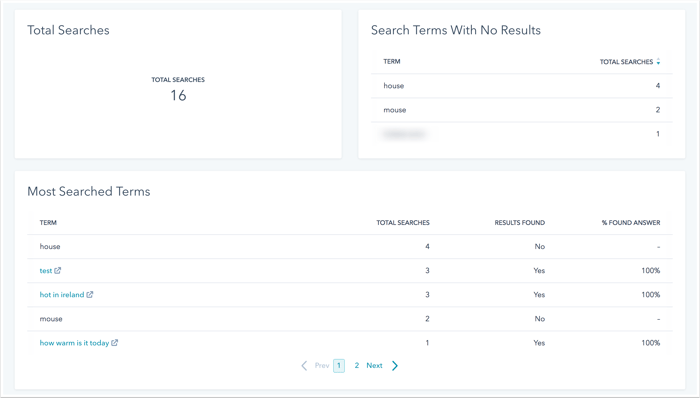Viewport: 700px width, 398px height.
Task: Click Search Terms With No Results title
Action: pos(456,30)
